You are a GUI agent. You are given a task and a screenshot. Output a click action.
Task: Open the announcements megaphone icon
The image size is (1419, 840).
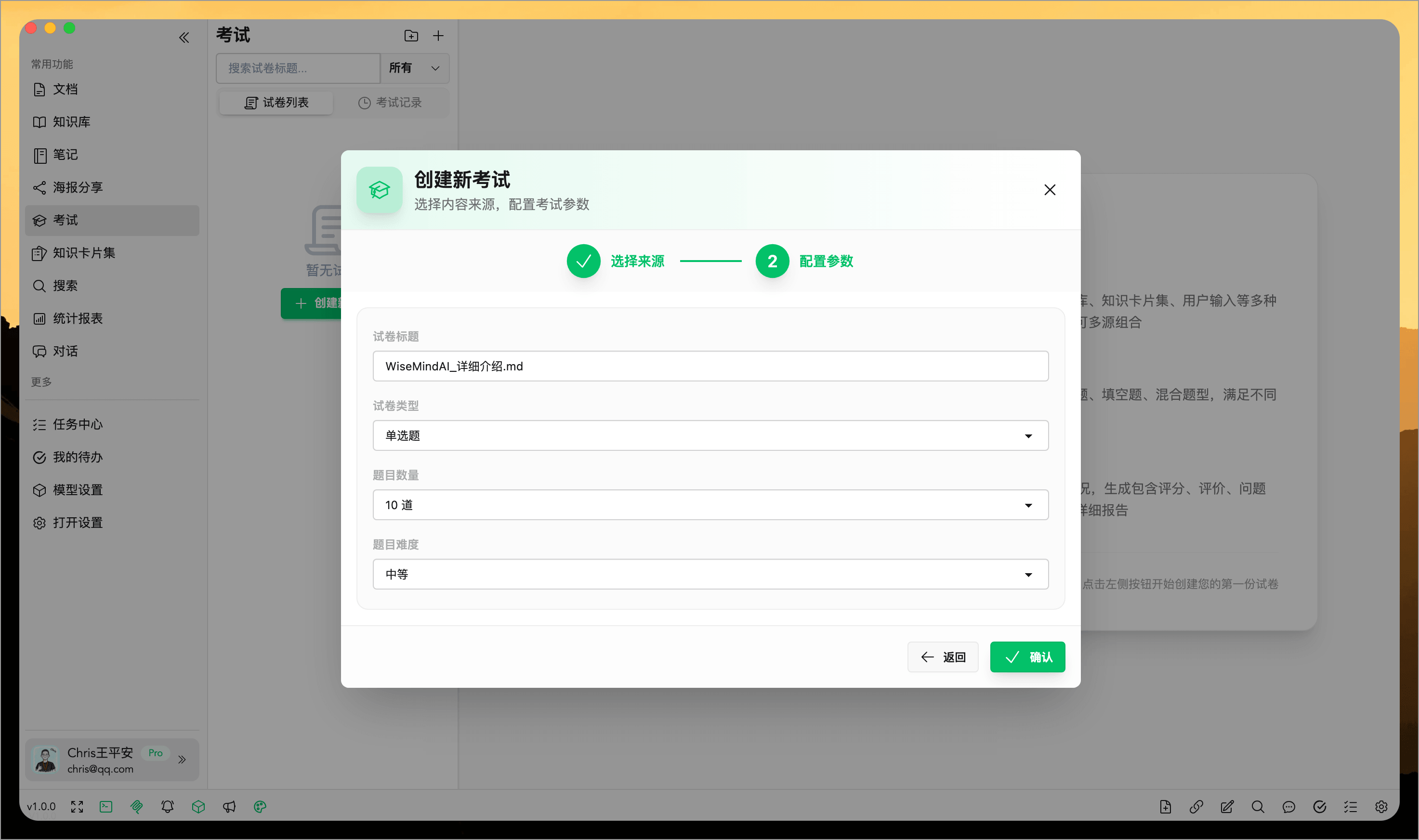229,807
